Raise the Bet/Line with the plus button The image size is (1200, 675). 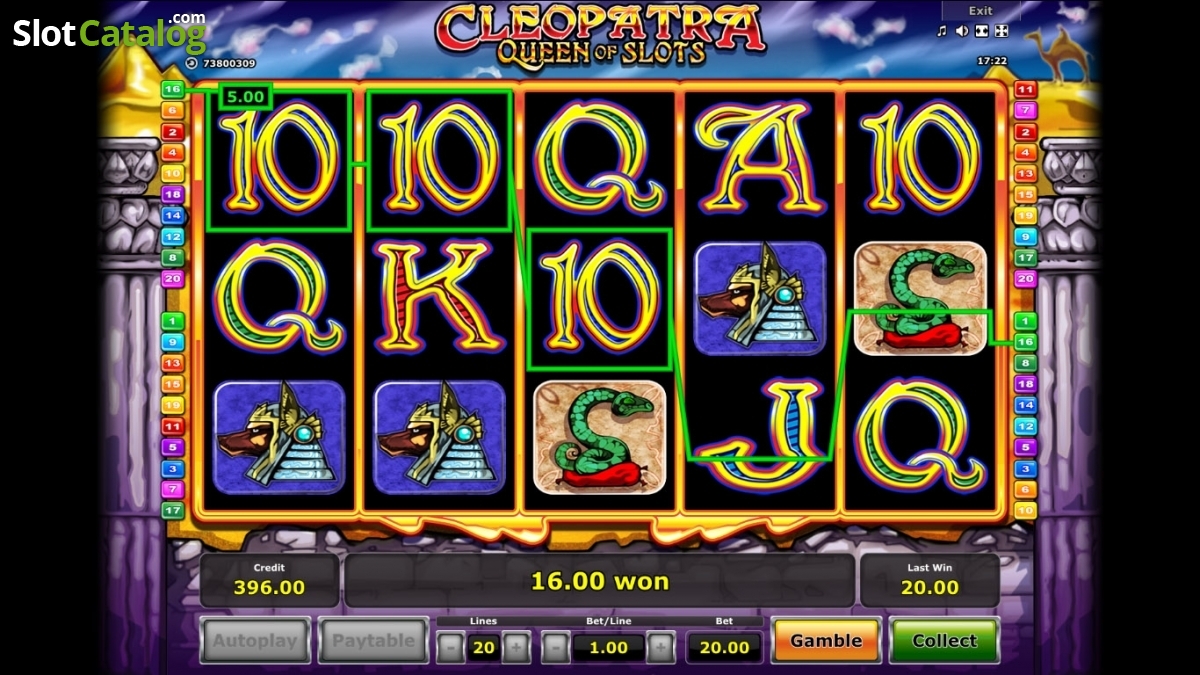(x=660, y=647)
